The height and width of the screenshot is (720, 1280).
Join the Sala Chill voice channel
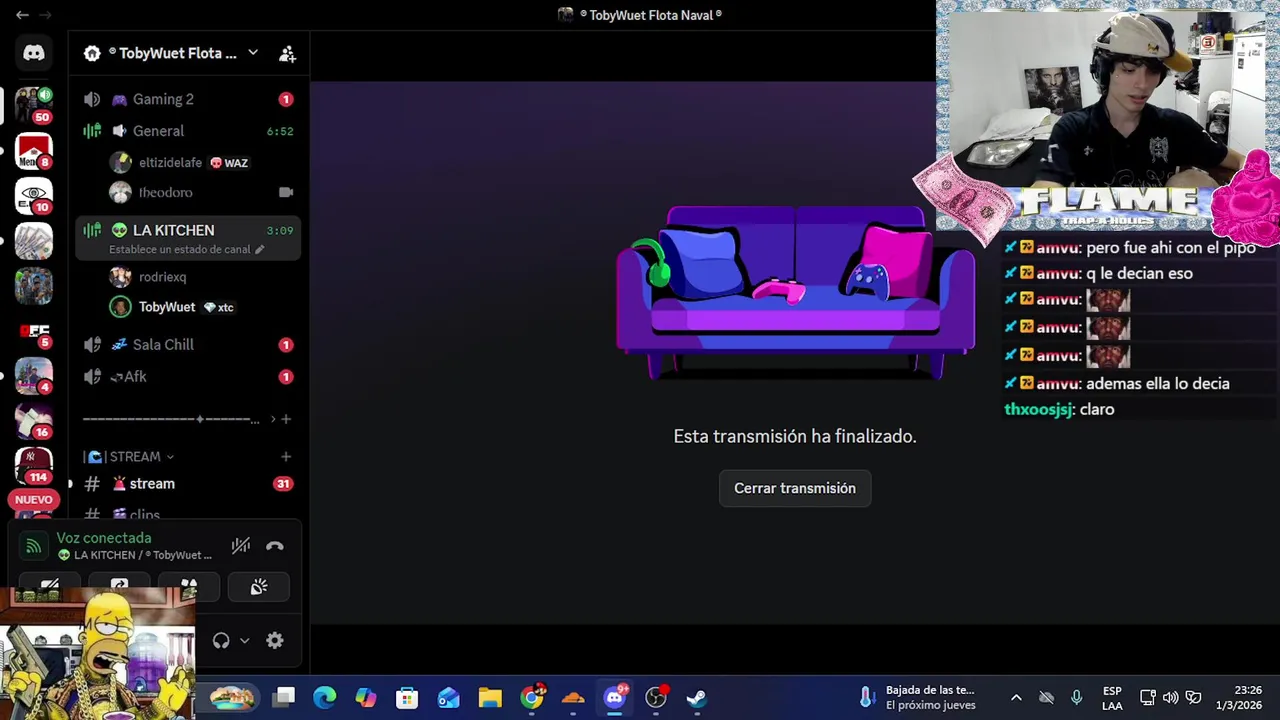pyautogui.click(x=188, y=345)
